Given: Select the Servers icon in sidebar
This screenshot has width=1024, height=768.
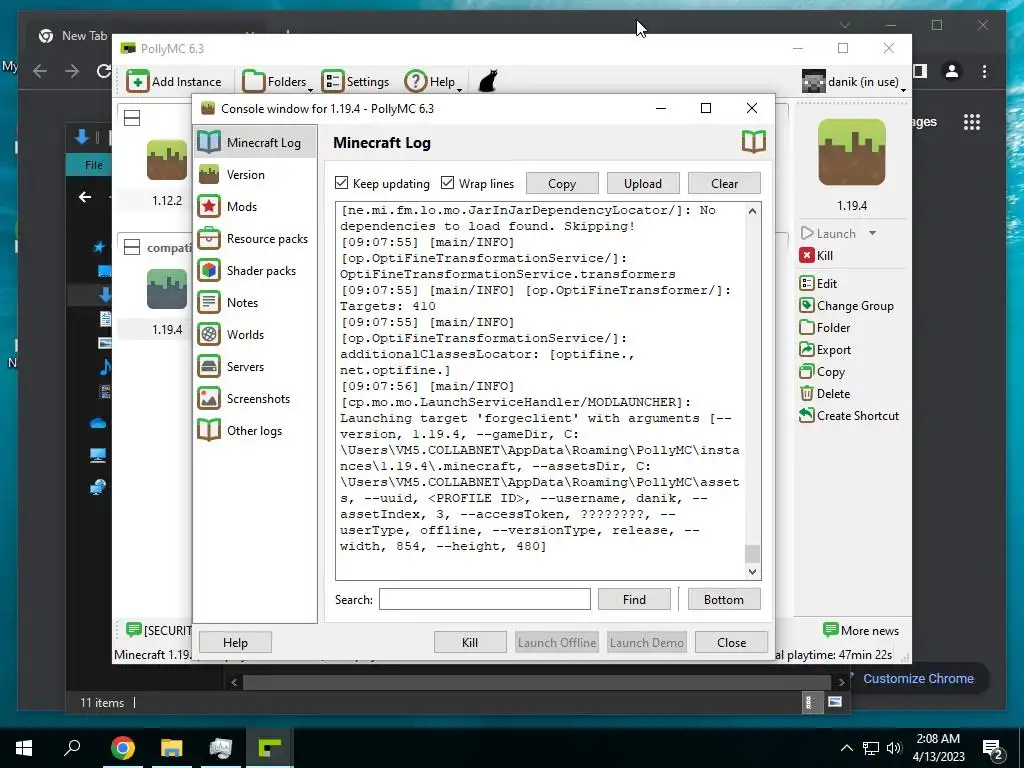Looking at the screenshot, I should (x=209, y=366).
